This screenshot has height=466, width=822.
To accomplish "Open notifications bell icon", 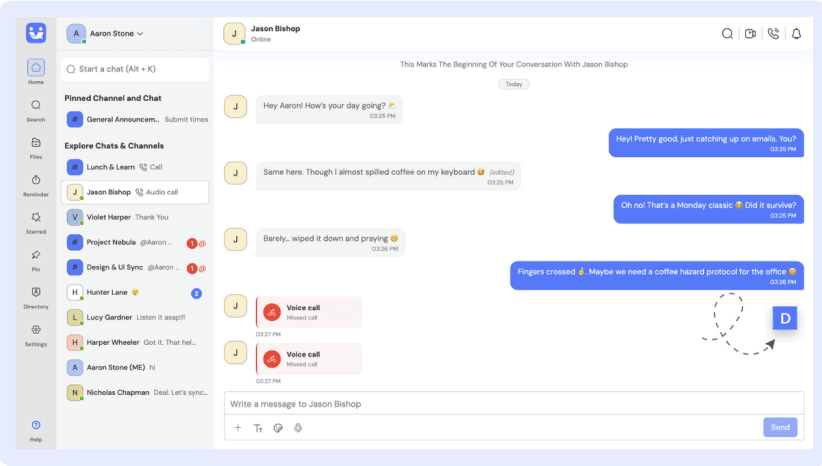I will [796, 34].
